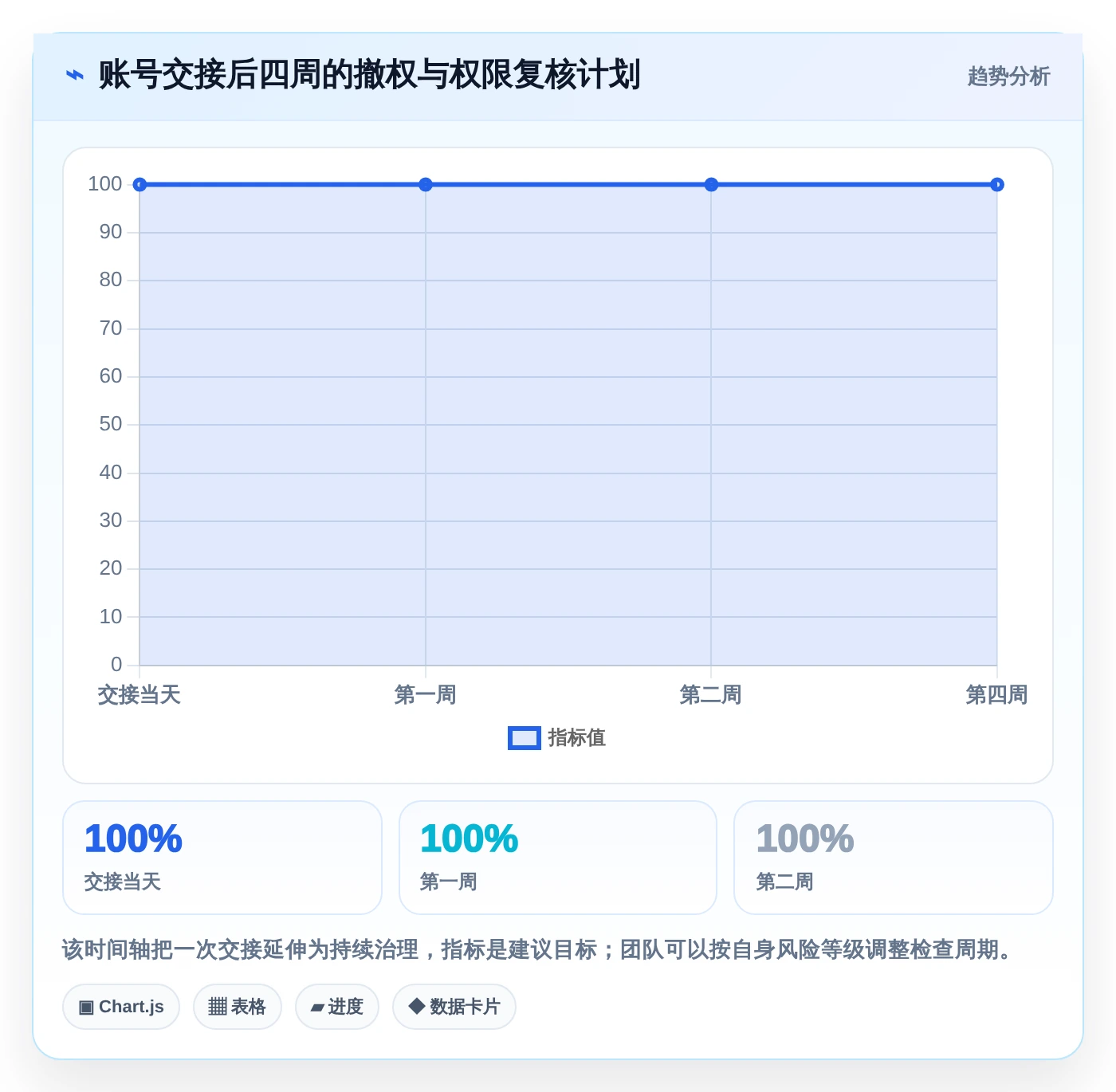Viewport: 1116px width, 1092px height.
Task: Select the data point at 第四周
Action: [x=996, y=185]
